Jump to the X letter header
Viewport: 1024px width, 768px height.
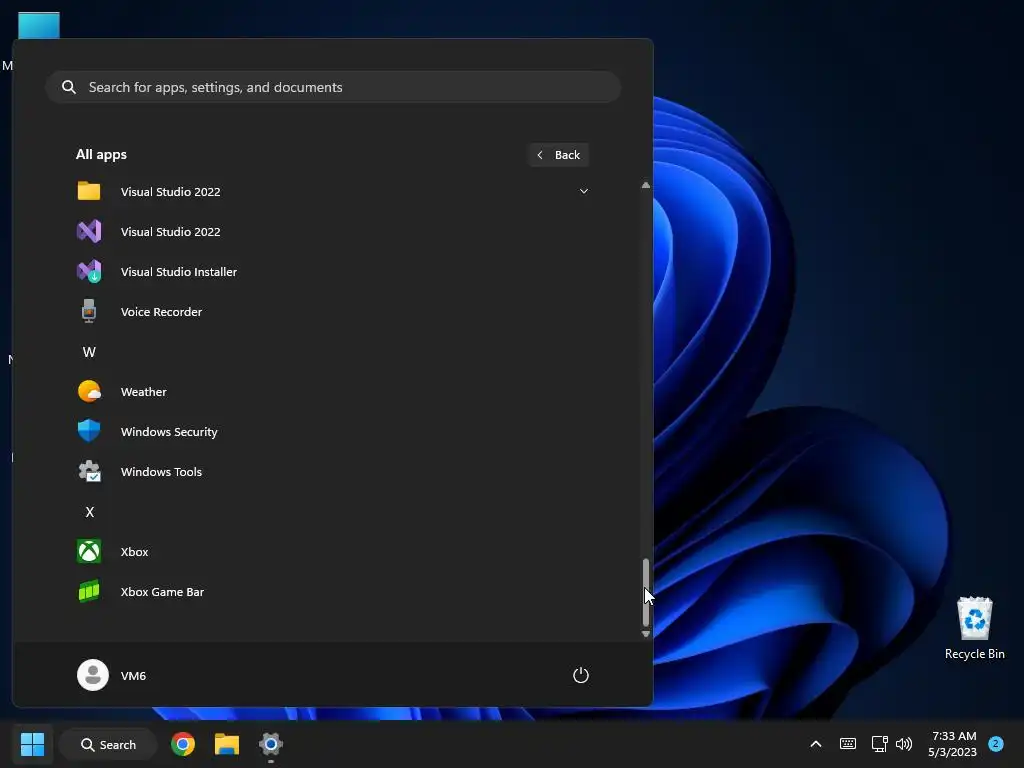(89, 512)
